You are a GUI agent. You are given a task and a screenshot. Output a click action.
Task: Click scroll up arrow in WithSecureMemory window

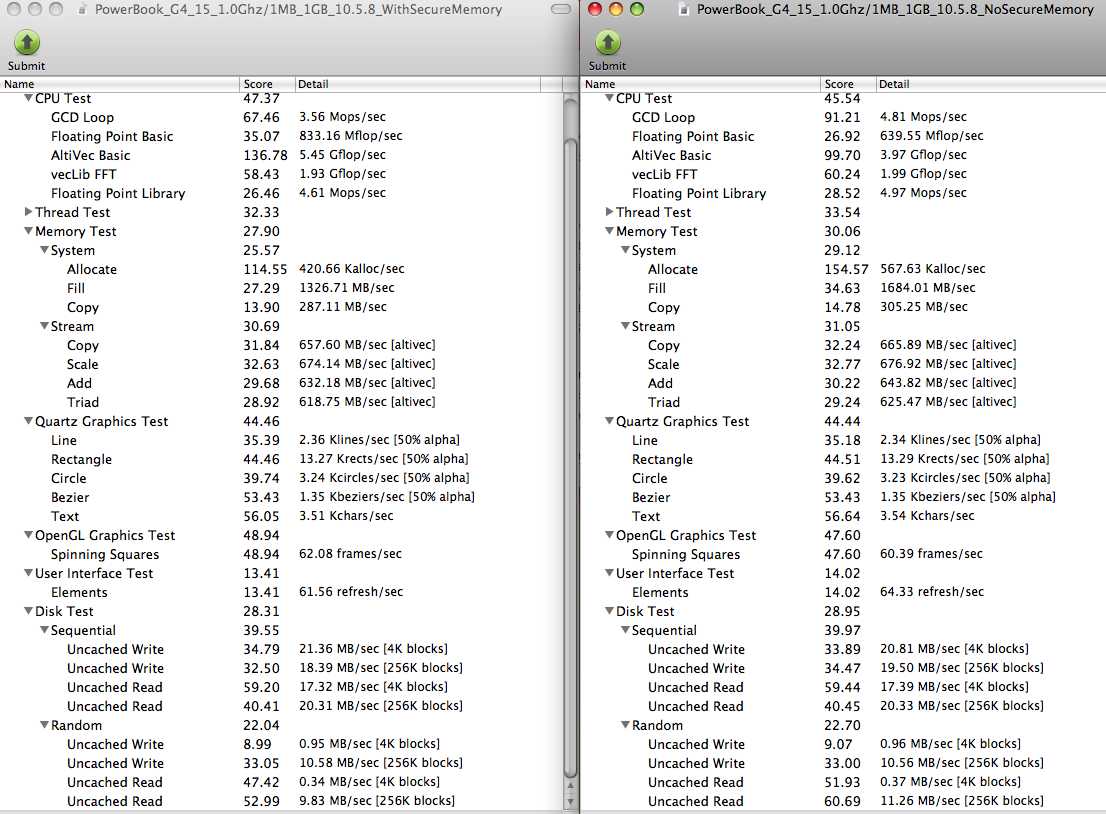pyautogui.click(x=571, y=786)
